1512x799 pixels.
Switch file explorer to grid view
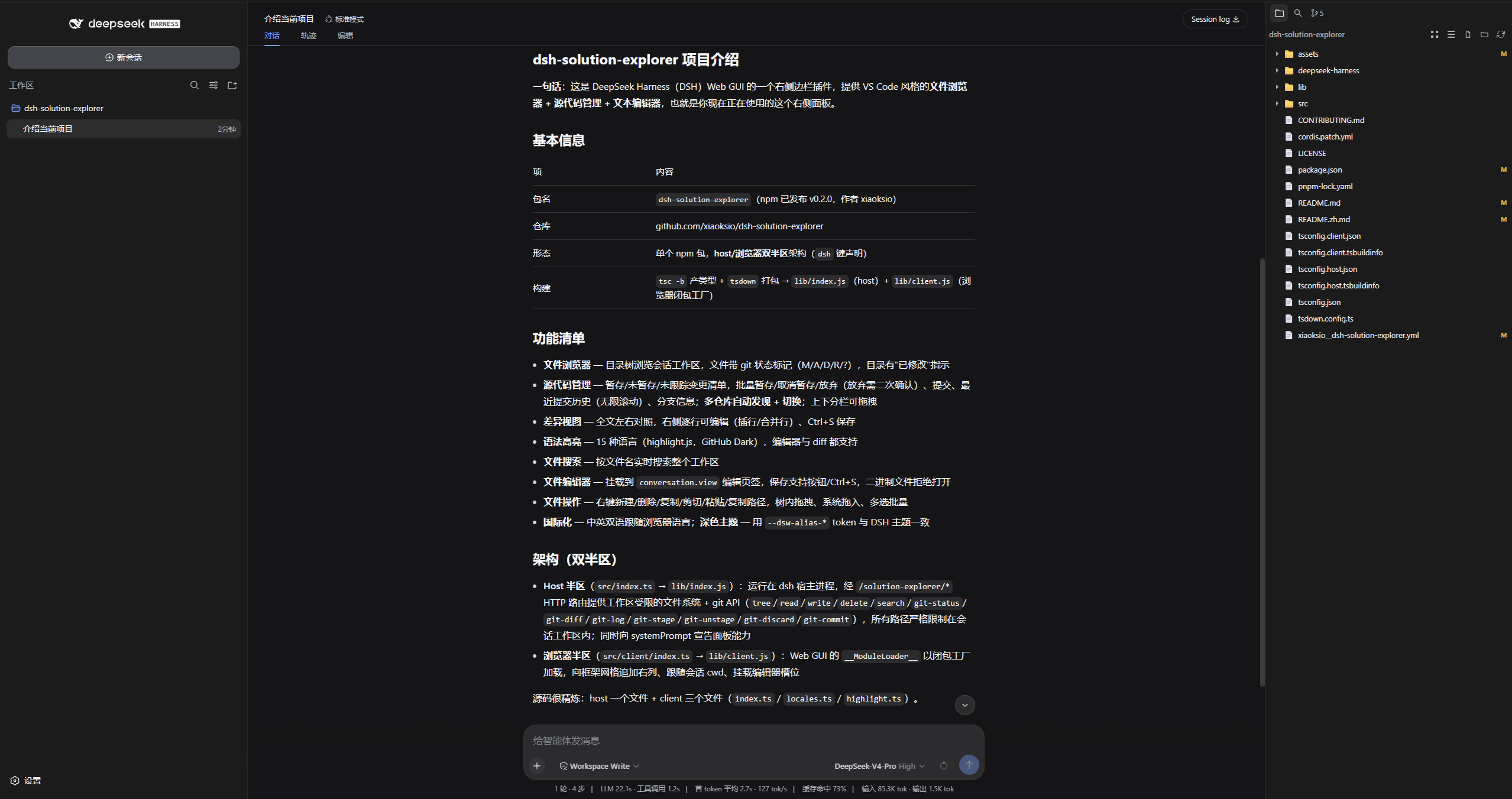(1435, 34)
